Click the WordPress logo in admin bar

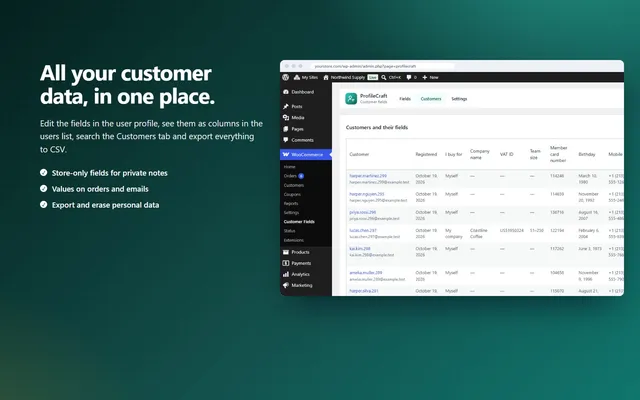pos(286,77)
